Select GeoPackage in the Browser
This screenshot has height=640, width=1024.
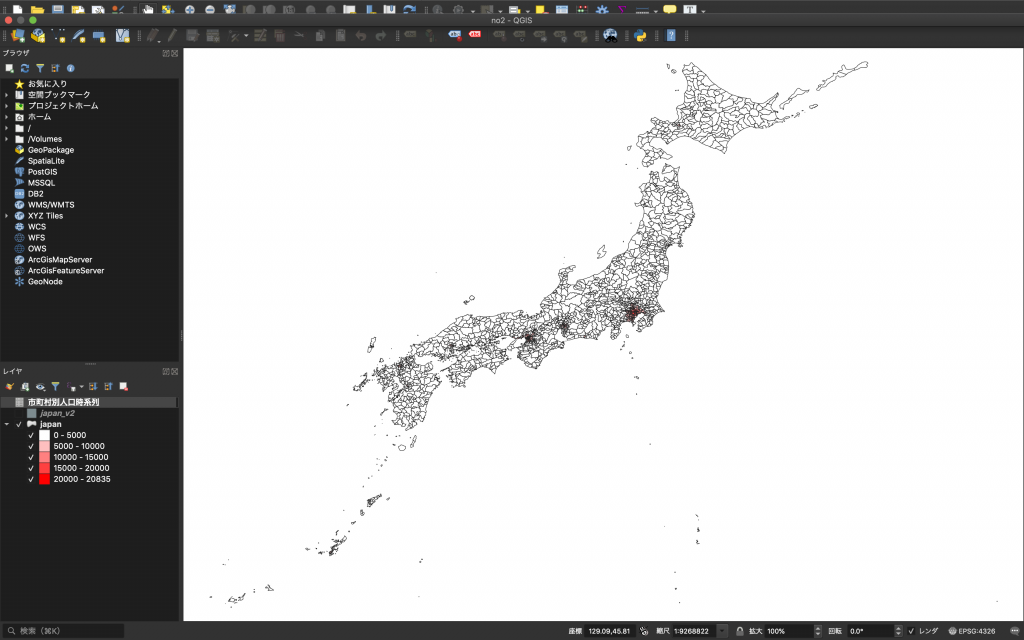[x=51, y=150]
